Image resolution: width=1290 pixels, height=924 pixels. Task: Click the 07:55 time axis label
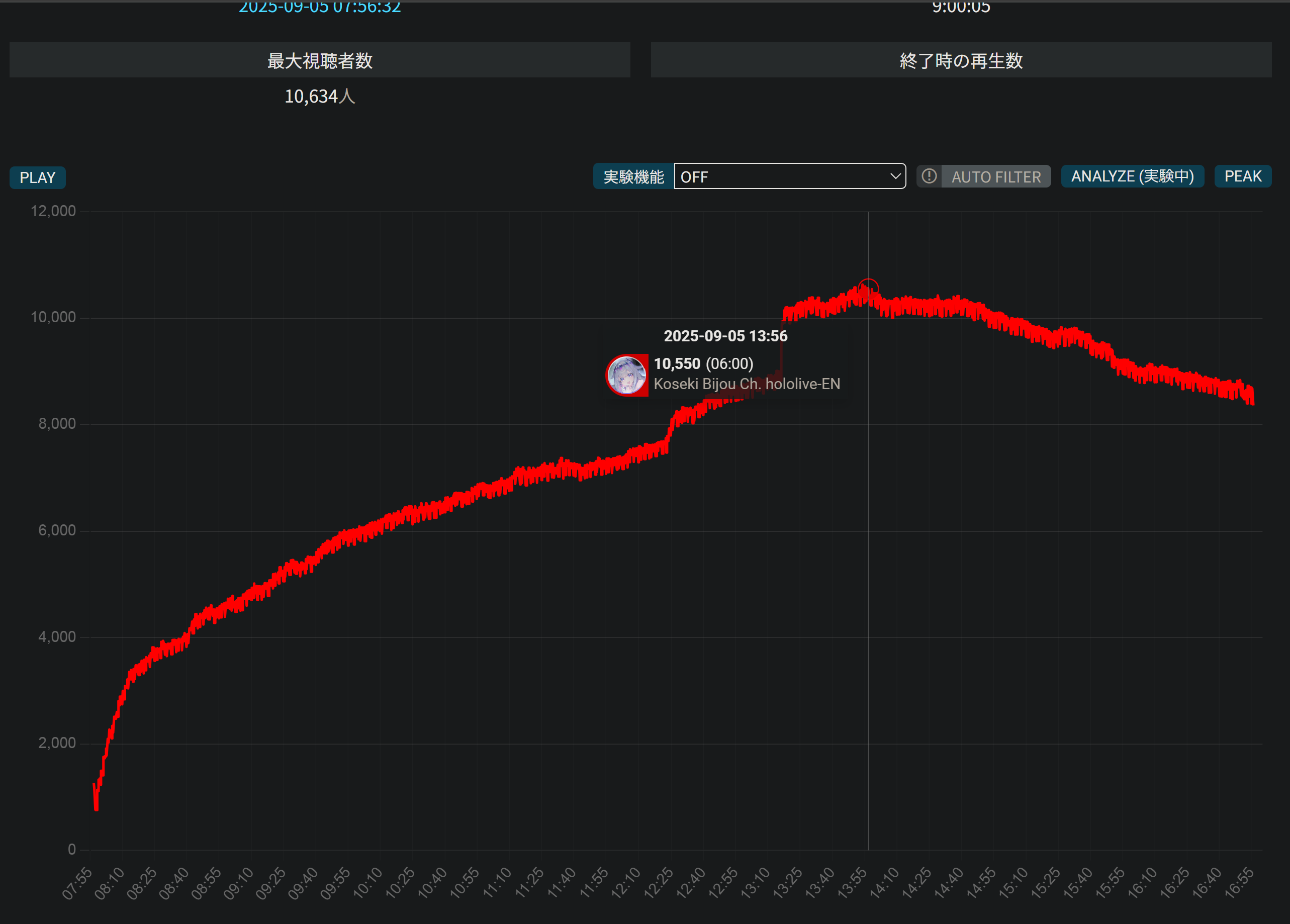click(x=77, y=883)
